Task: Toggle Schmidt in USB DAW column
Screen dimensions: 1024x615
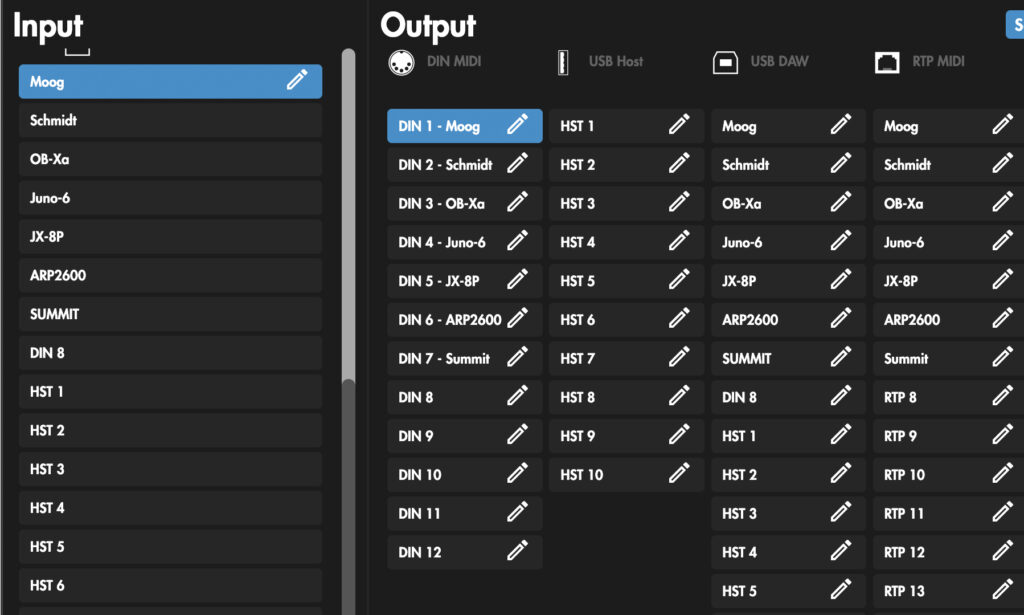Action: (x=788, y=165)
